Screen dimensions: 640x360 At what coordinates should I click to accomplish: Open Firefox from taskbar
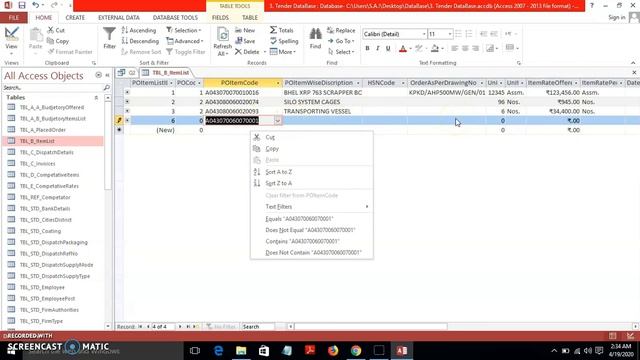tap(333, 351)
